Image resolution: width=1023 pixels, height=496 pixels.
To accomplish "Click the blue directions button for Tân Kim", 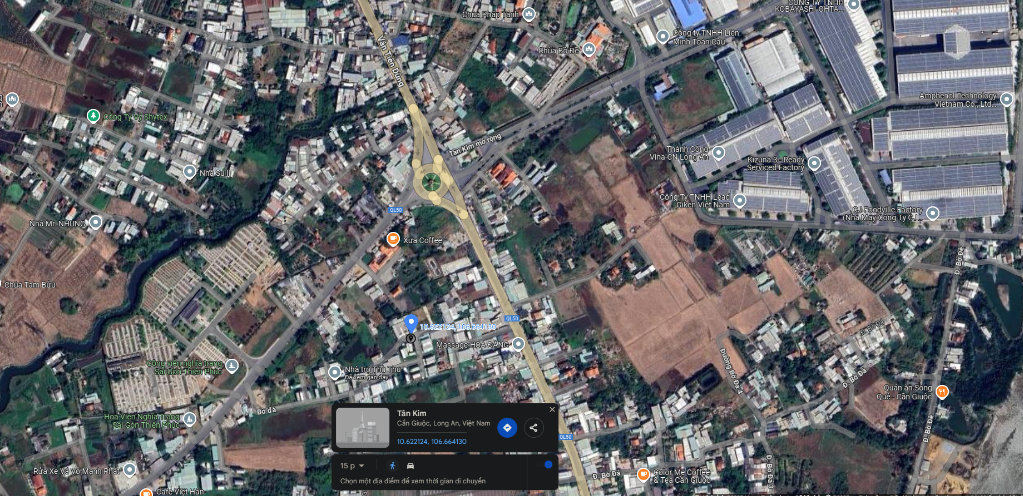I will coord(507,427).
